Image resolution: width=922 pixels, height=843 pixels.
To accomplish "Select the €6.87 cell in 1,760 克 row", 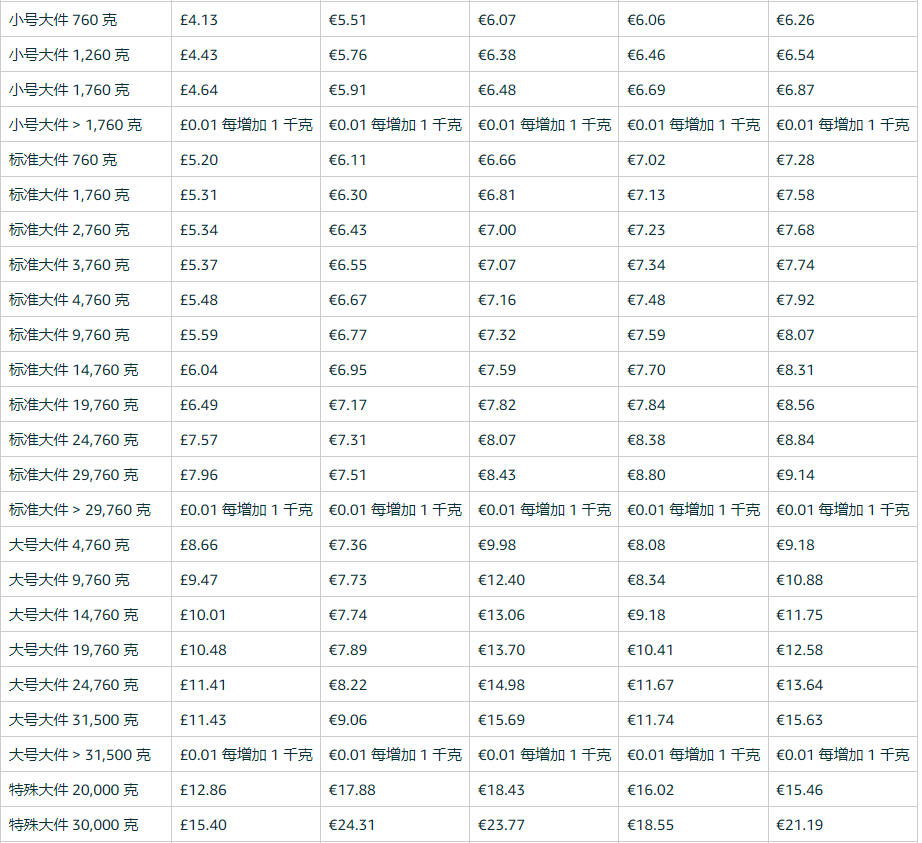I will 795,90.
